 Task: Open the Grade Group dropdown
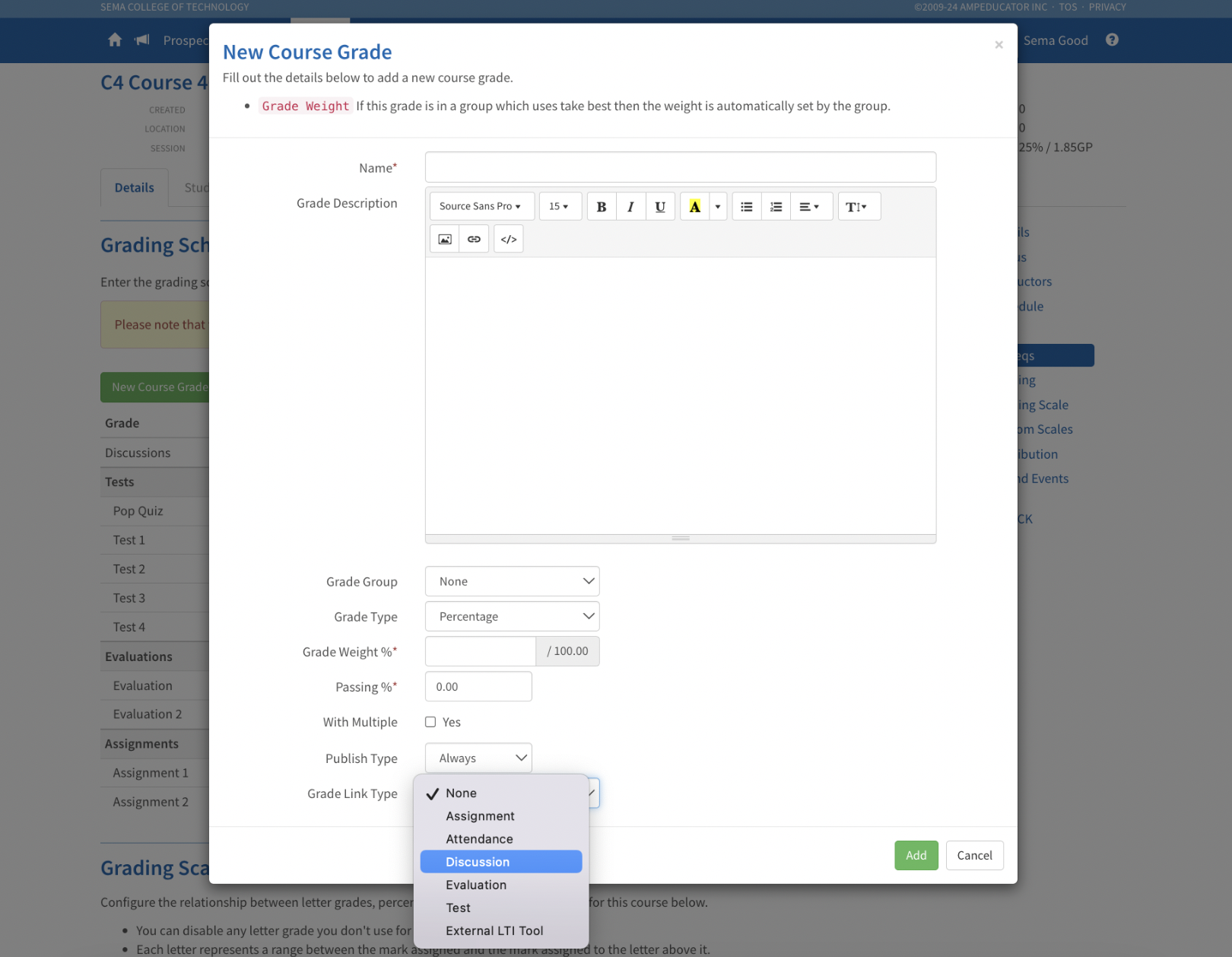[x=512, y=581]
